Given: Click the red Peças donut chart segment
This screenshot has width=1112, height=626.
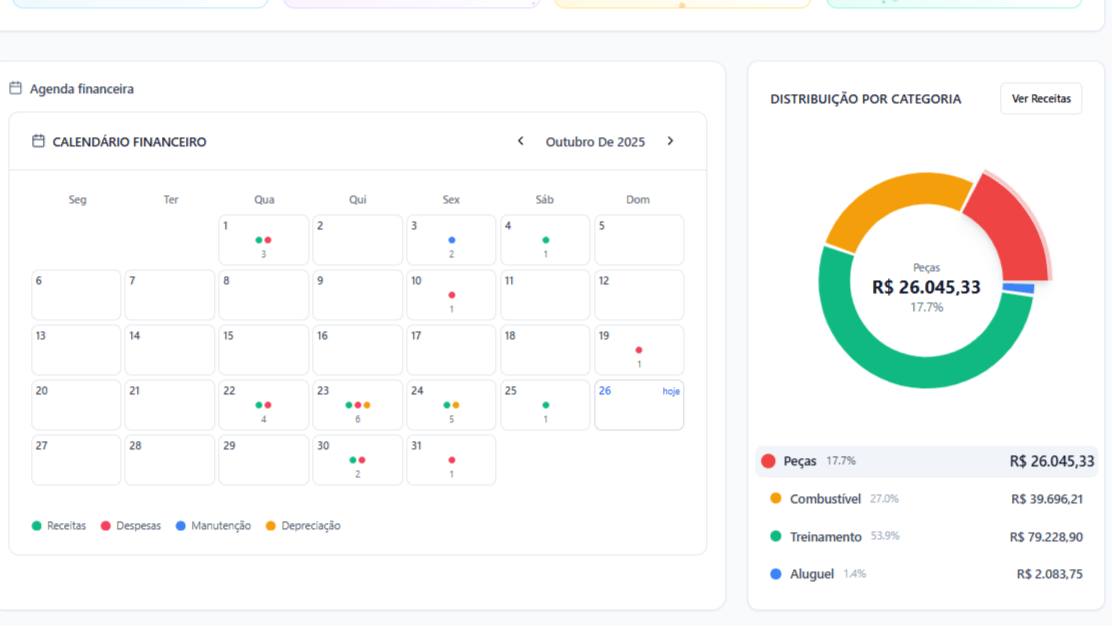Looking at the screenshot, I should 1008,225.
